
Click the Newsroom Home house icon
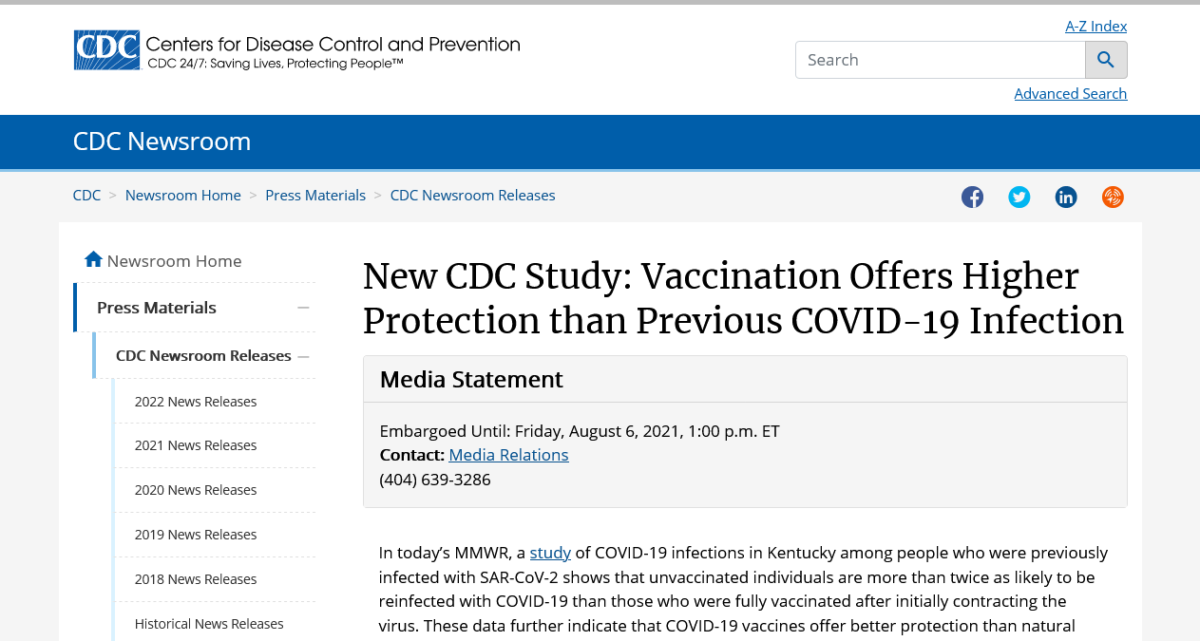pos(94,260)
